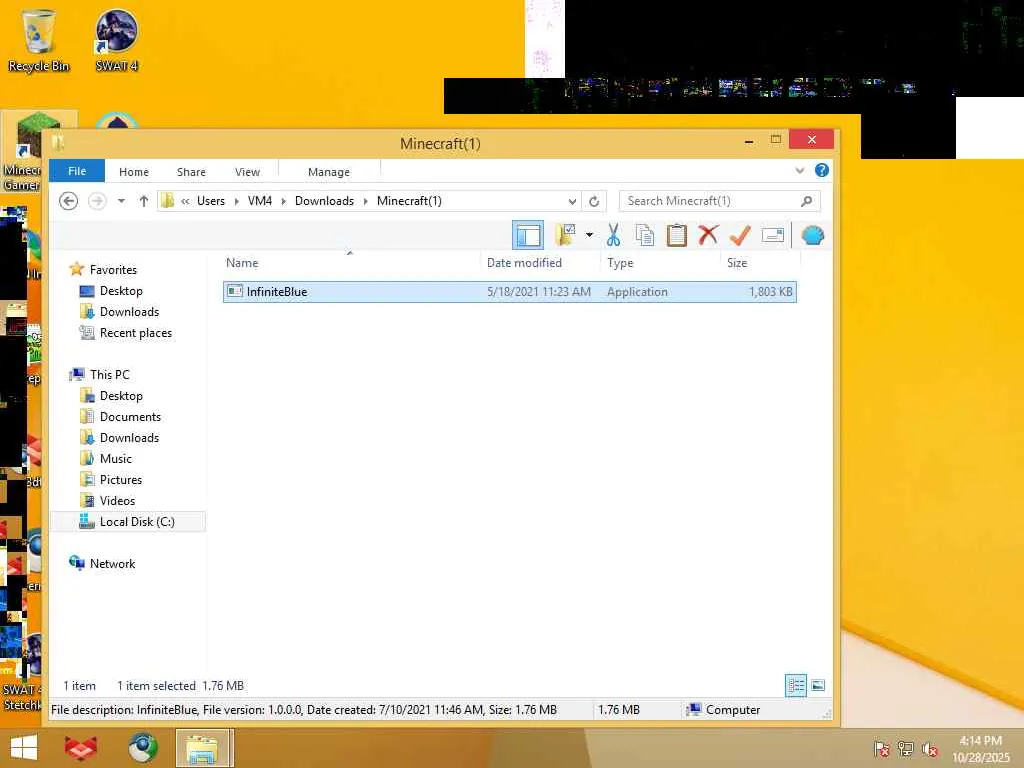Screen dimensions: 1024x768
Task: Expand folder options dropdown arrow
Action: [x=589, y=235]
